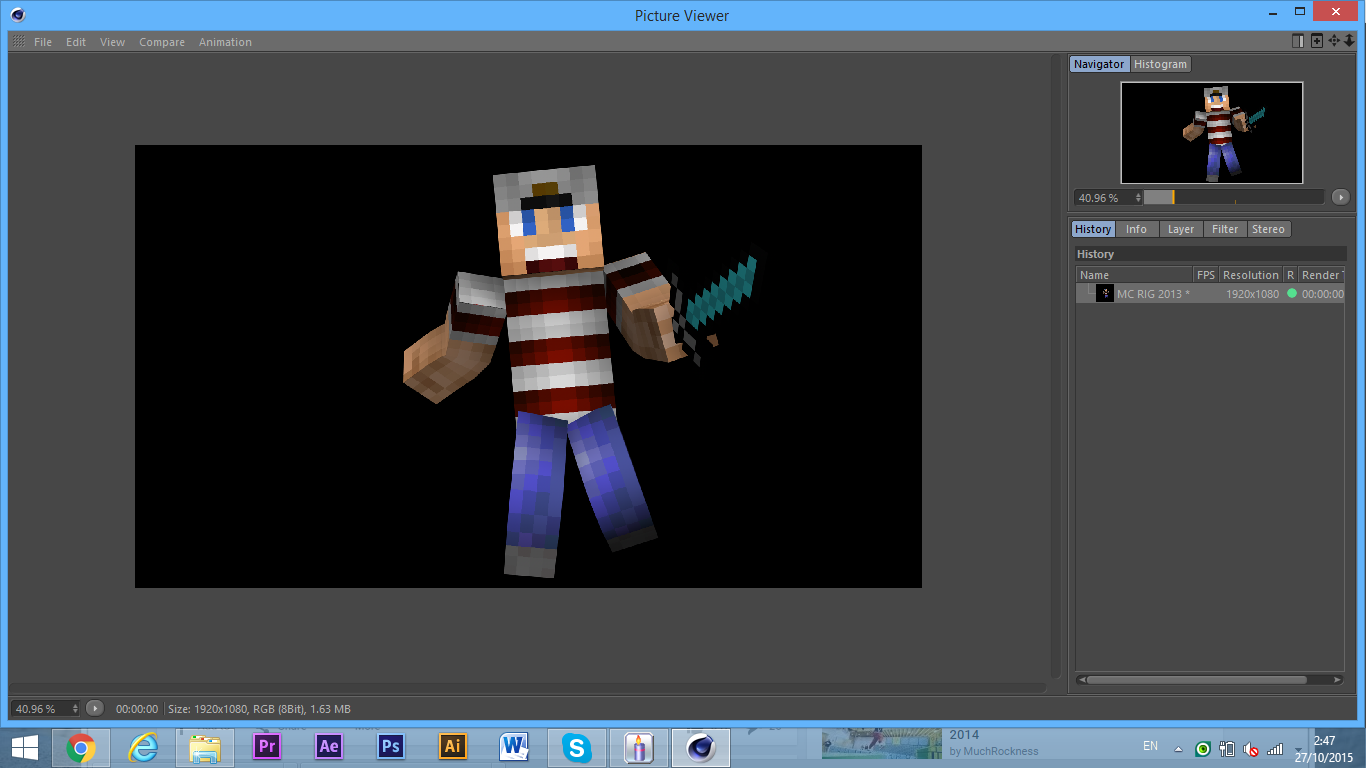
Task: Click status bar zoom stepper arrows
Action: [x=76, y=708]
